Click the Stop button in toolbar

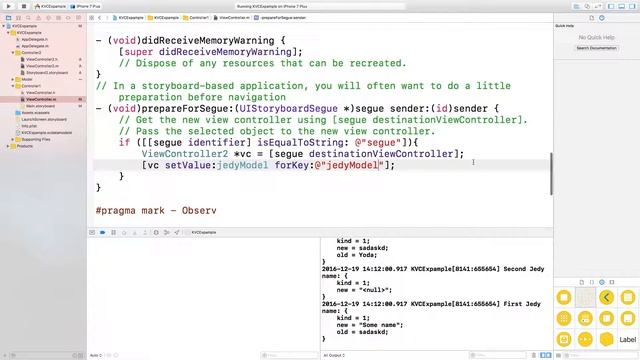click(x=23, y=6)
